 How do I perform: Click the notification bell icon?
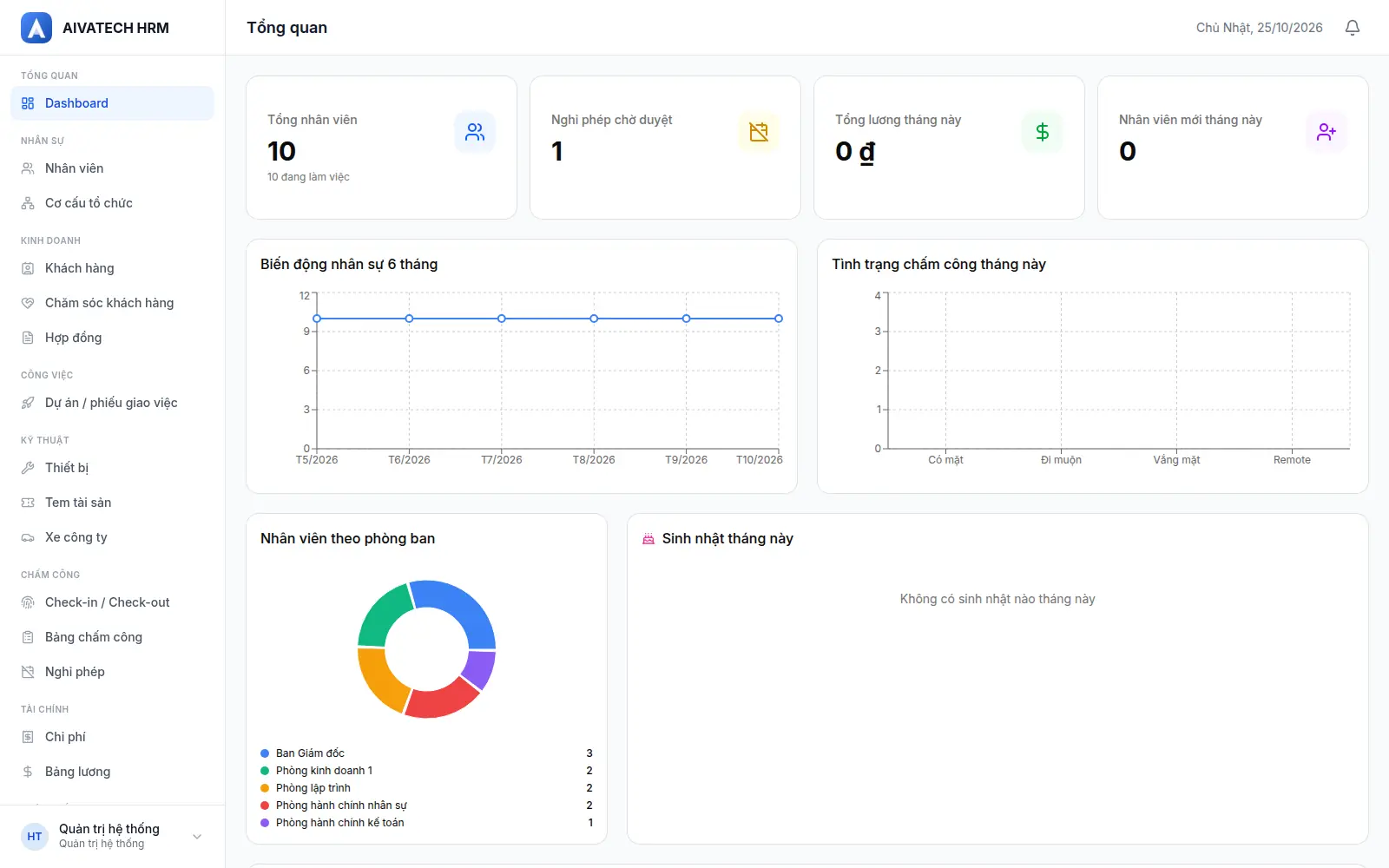(1353, 28)
